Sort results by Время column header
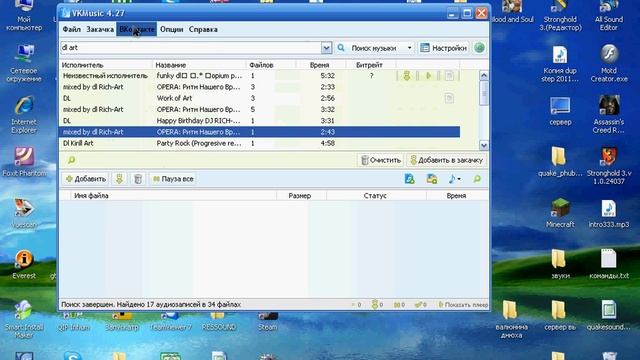Image resolution: width=640 pixels, height=360 pixels. [321, 65]
